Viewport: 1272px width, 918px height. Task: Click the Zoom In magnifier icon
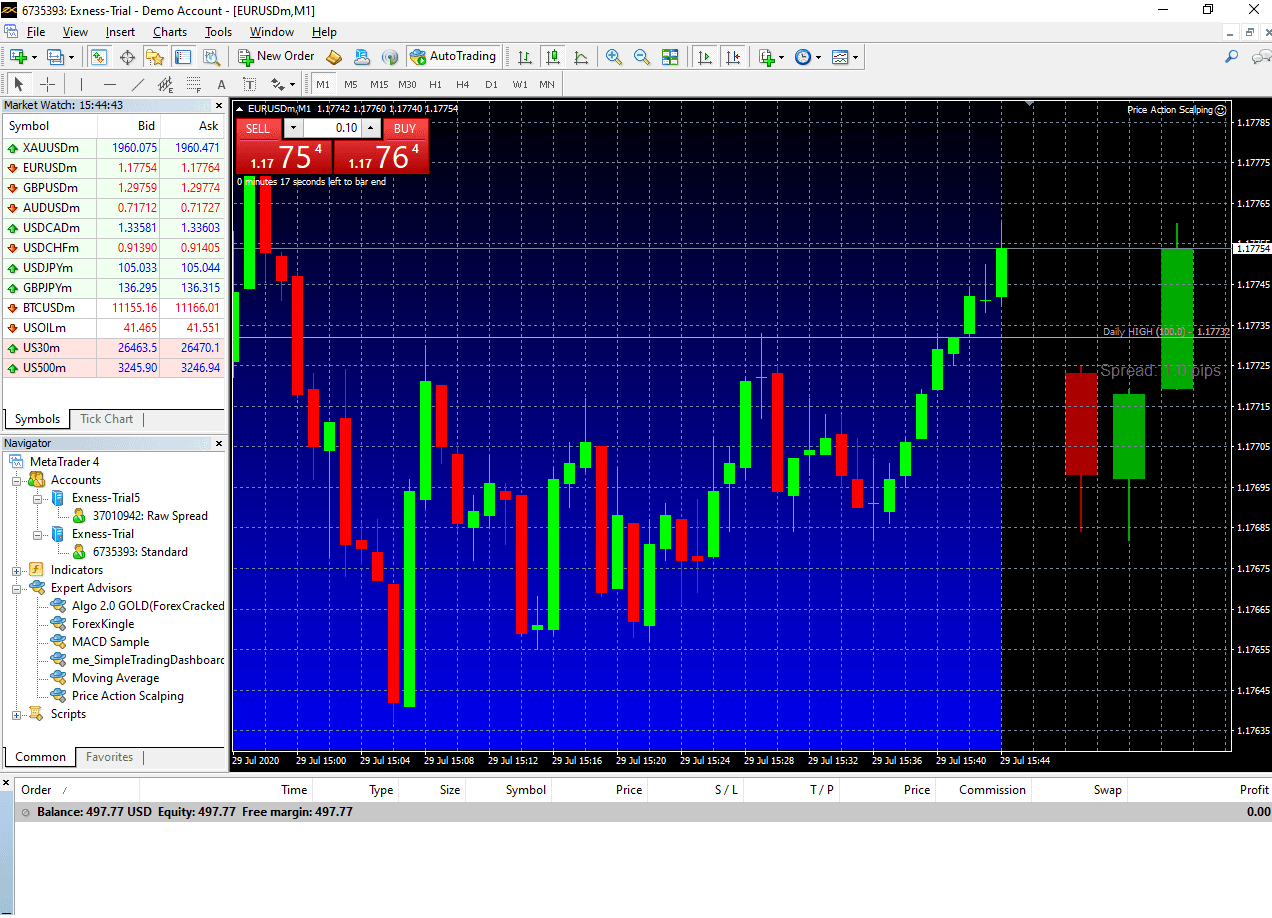tap(614, 57)
